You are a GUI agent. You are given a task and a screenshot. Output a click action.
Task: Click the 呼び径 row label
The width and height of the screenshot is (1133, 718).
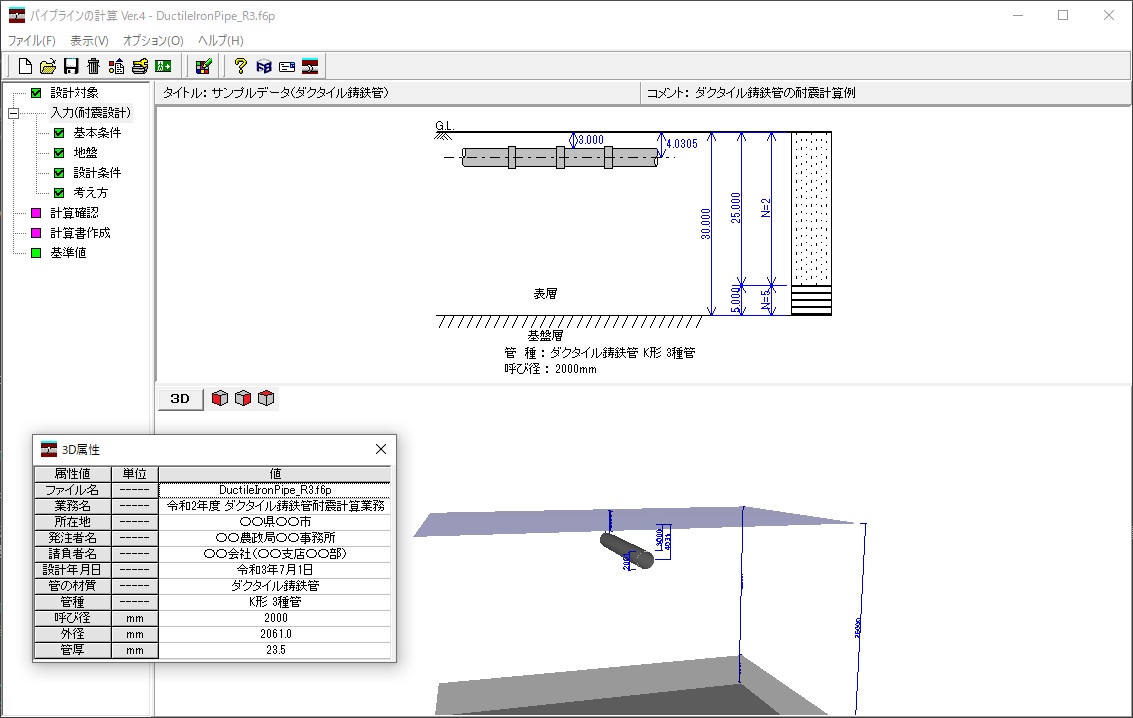(72, 618)
